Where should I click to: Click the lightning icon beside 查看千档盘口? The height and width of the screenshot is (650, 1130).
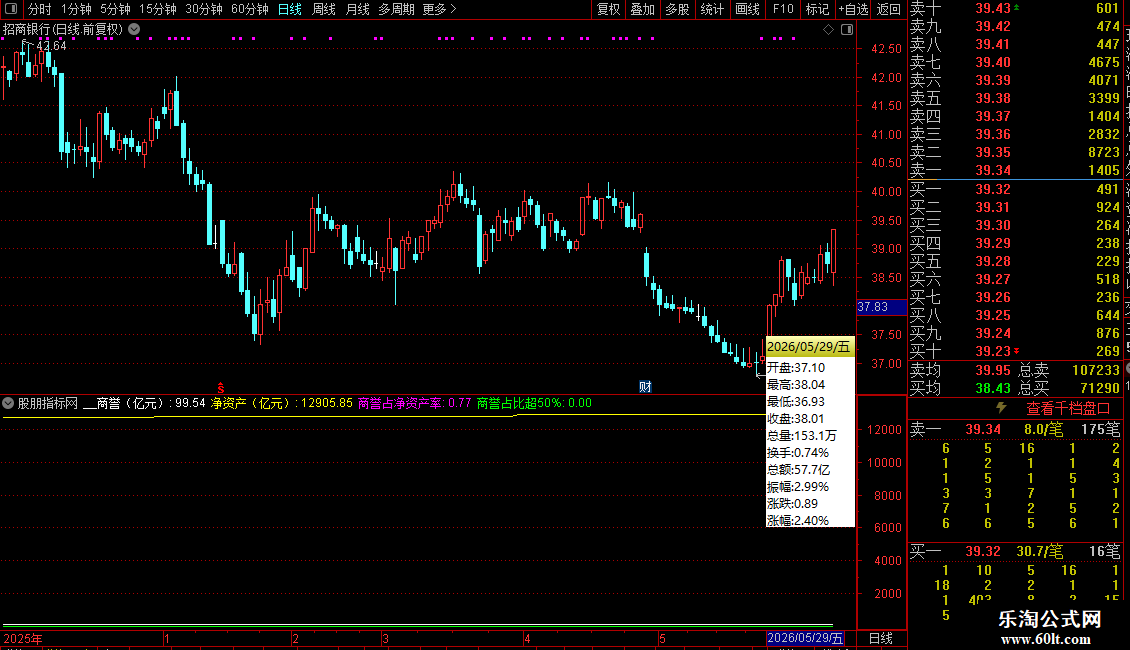tap(1001, 408)
